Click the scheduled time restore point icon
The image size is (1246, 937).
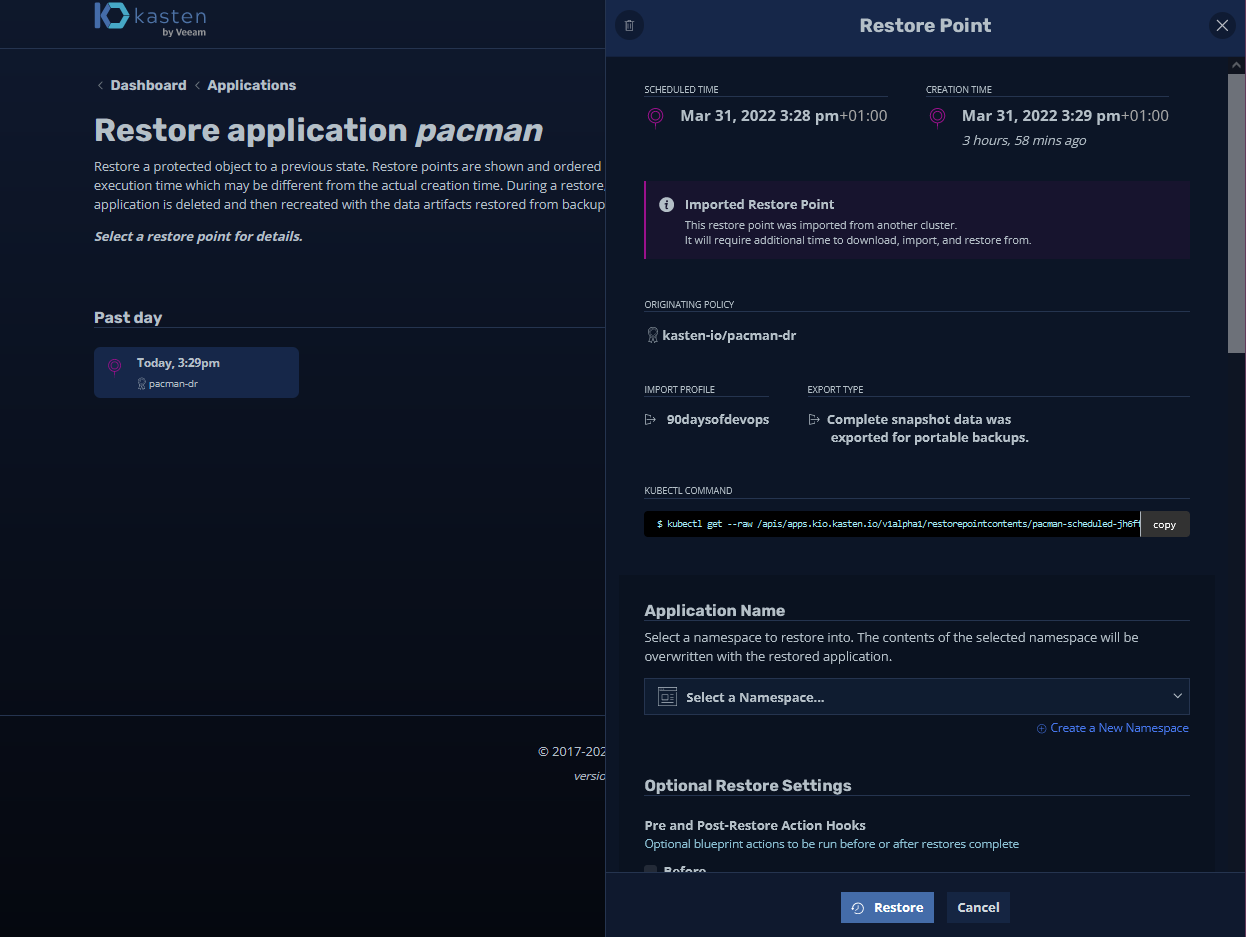pos(655,117)
